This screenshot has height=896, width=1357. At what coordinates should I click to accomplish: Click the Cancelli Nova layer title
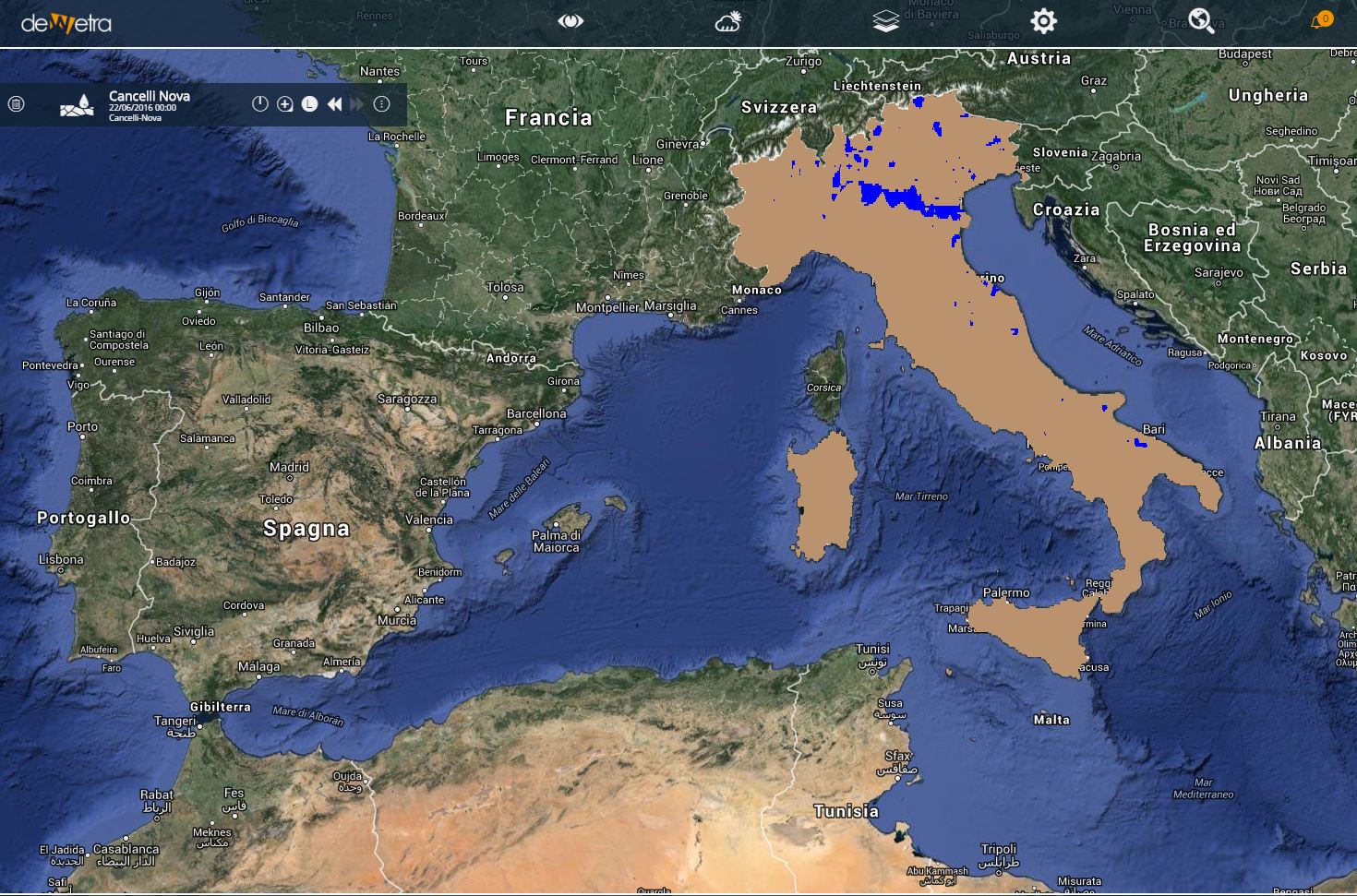(x=150, y=96)
